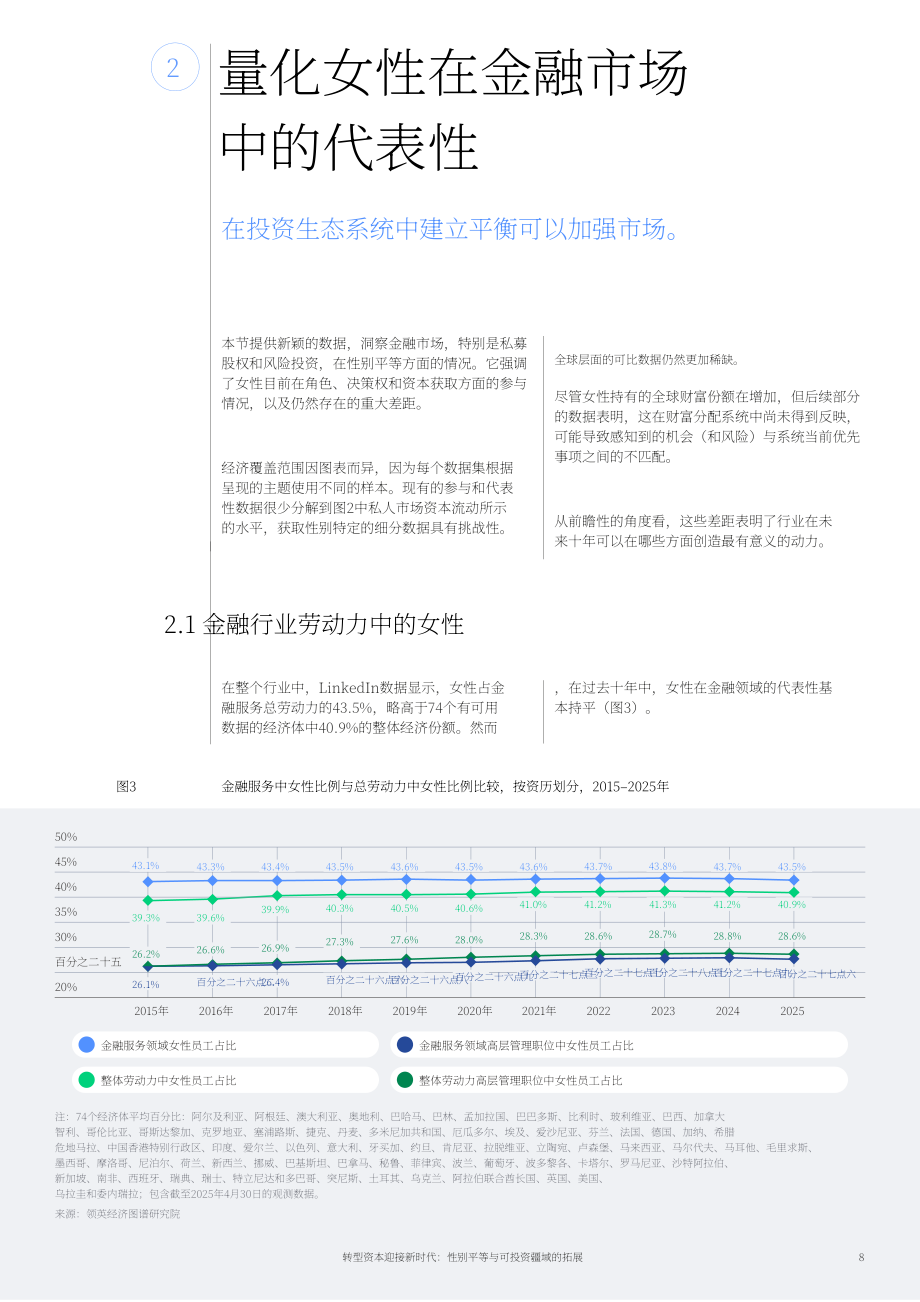Image resolution: width=920 pixels, height=1302 pixels.
Task: Click the light green legend dot for 整体劳动力中女性员工占比
Action: click(x=86, y=1080)
